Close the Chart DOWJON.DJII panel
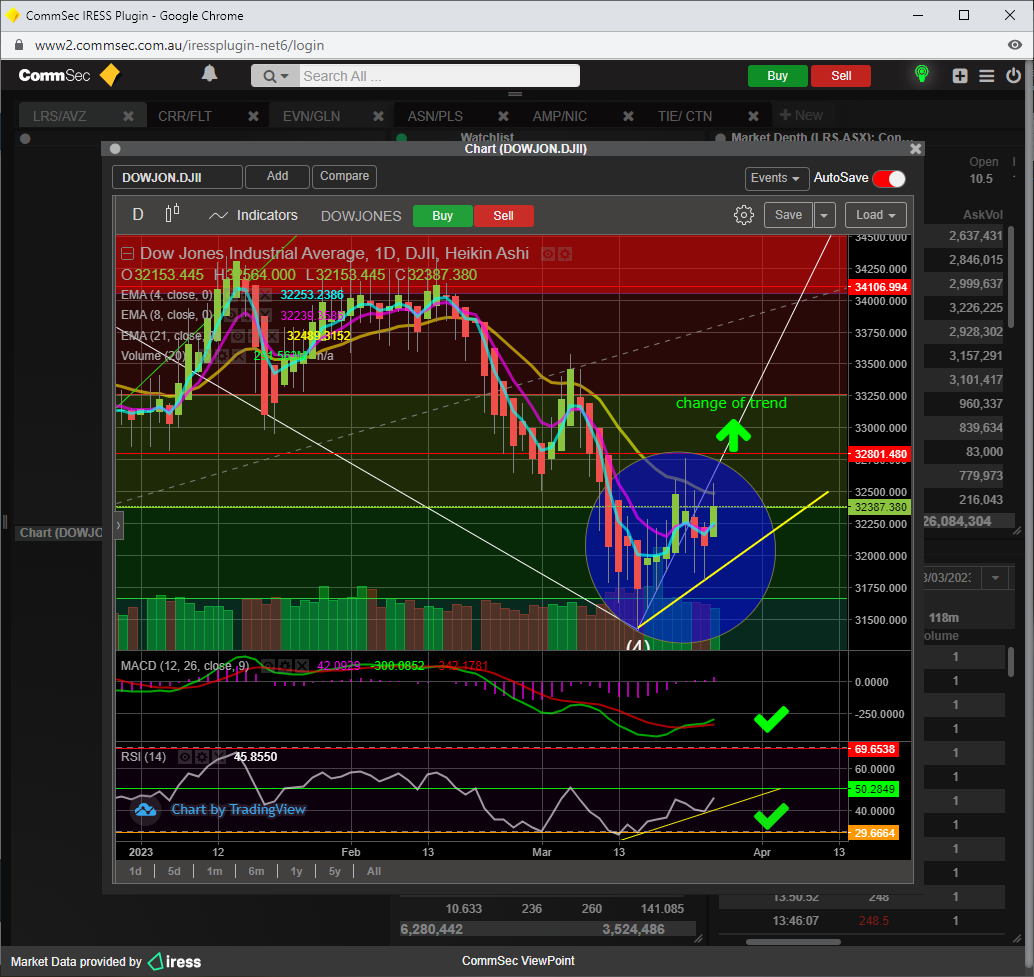The image size is (1034, 977). click(915, 148)
